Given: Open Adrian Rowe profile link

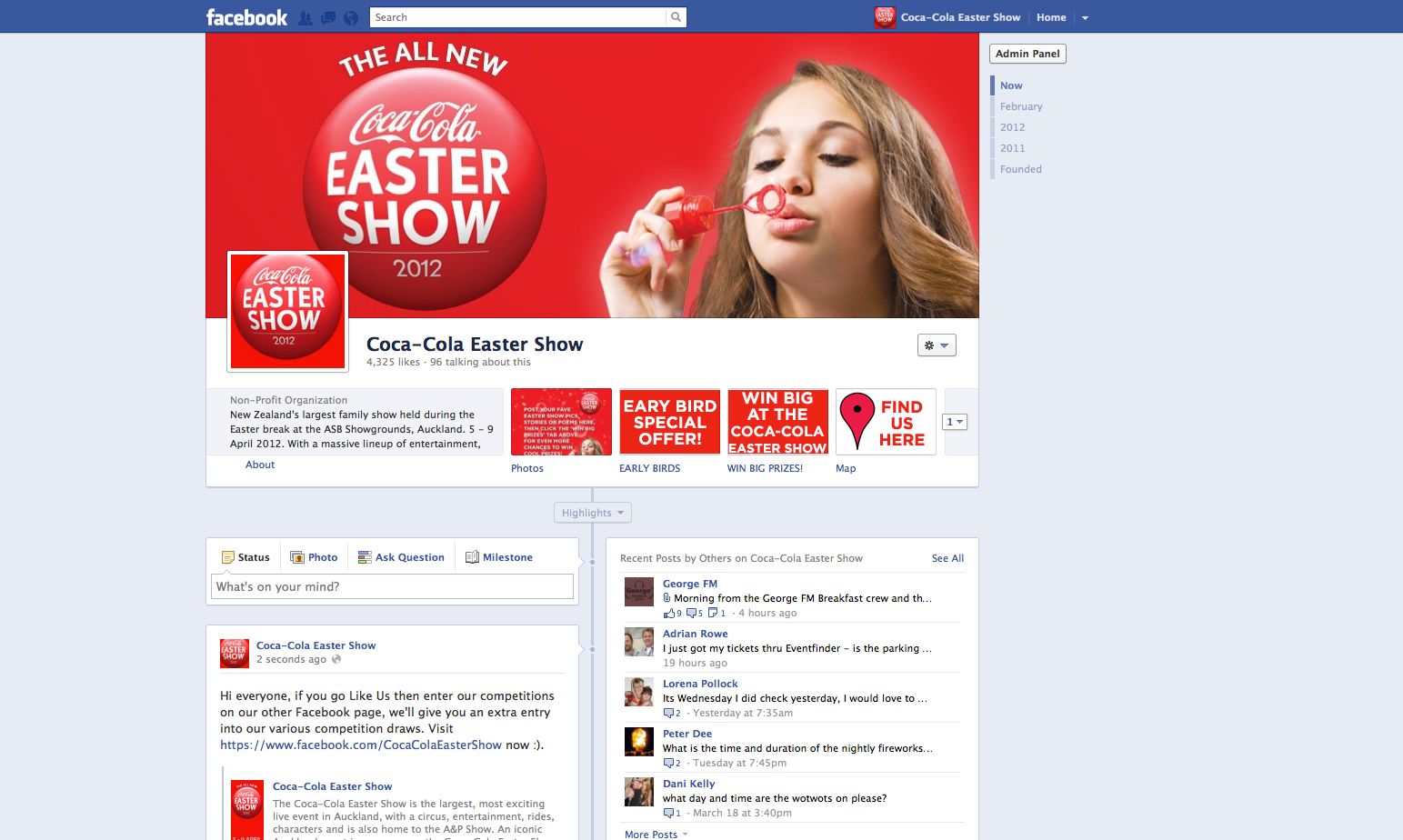Looking at the screenshot, I should pos(696,634).
